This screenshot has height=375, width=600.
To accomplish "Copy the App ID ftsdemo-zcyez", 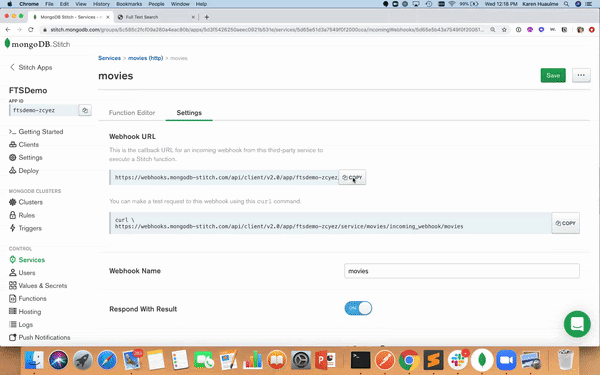I will click(x=85, y=110).
